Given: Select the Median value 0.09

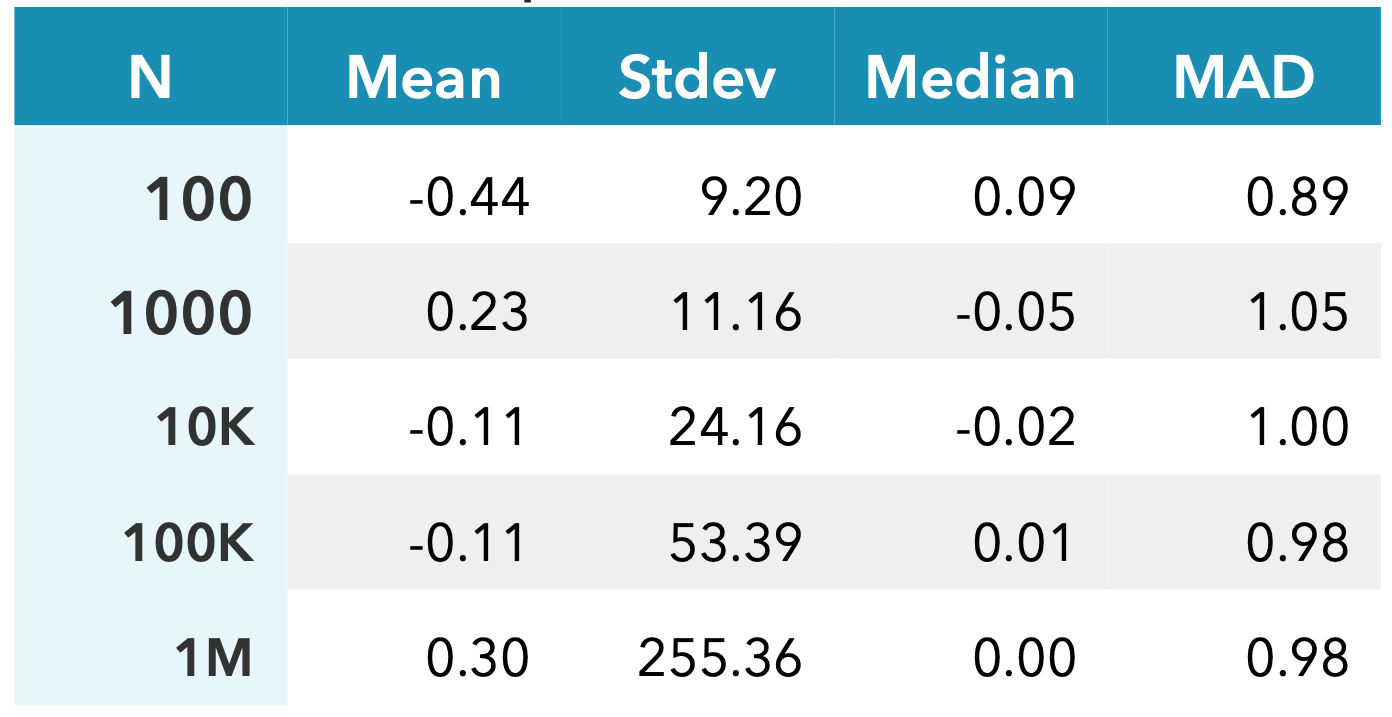Looking at the screenshot, I should (1024, 199).
